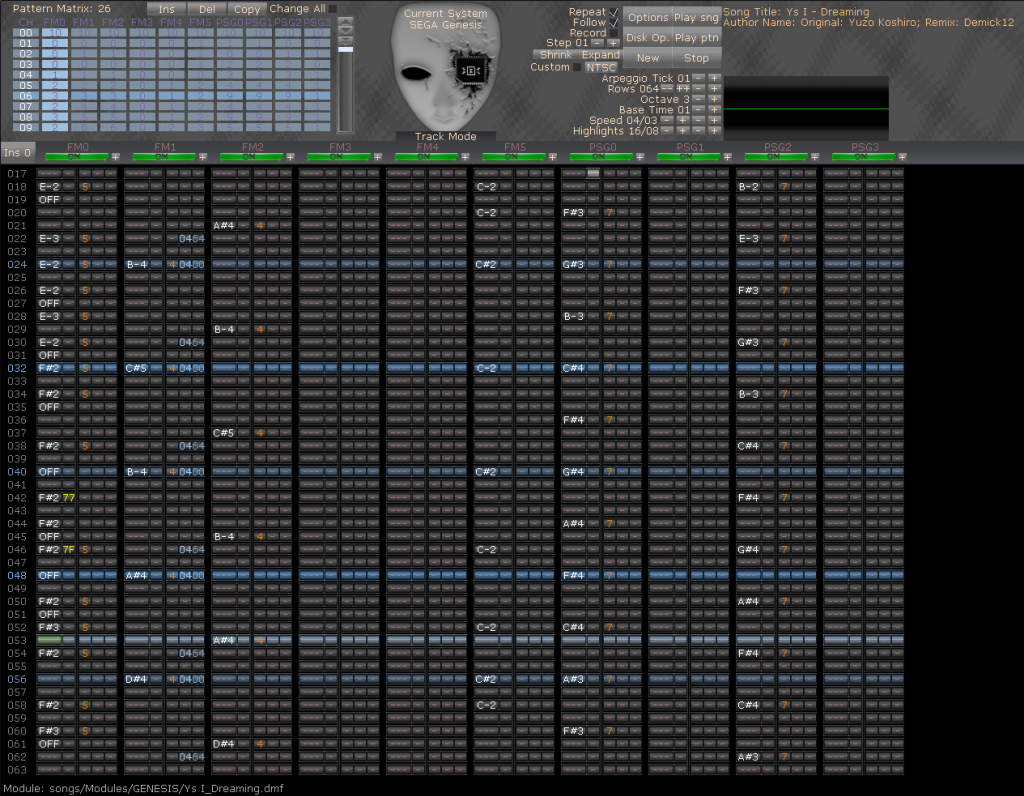
Task: Click the Rows double-minus button
Action: point(667,89)
